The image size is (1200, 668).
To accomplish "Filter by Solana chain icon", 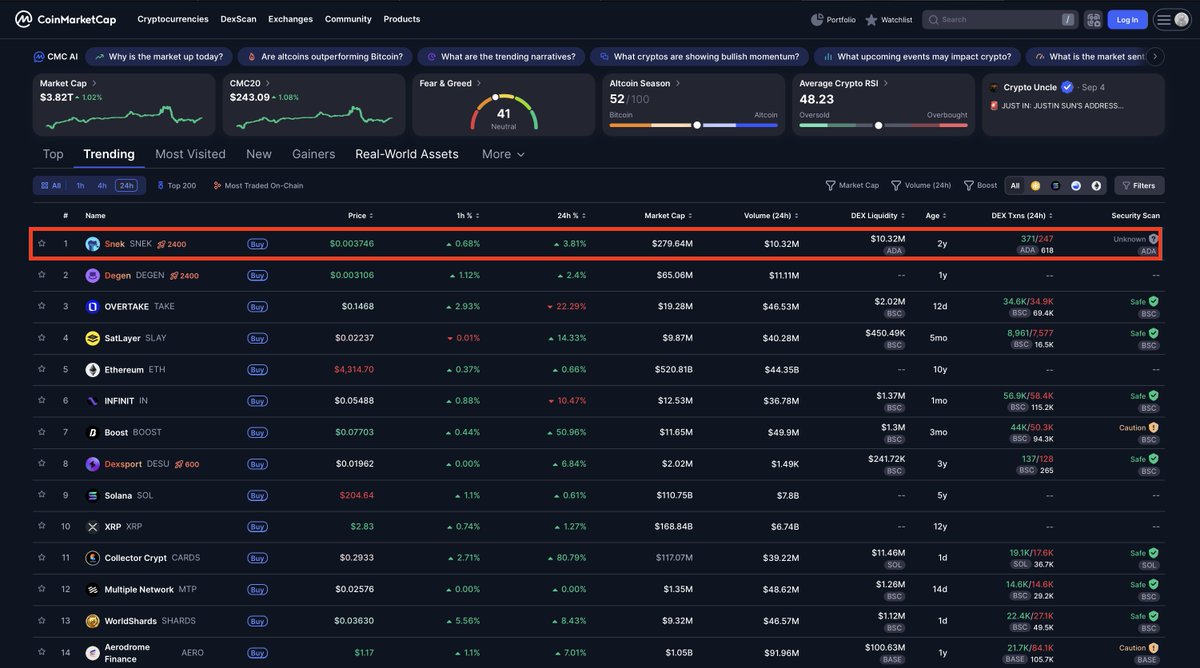I will click(1055, 185).
